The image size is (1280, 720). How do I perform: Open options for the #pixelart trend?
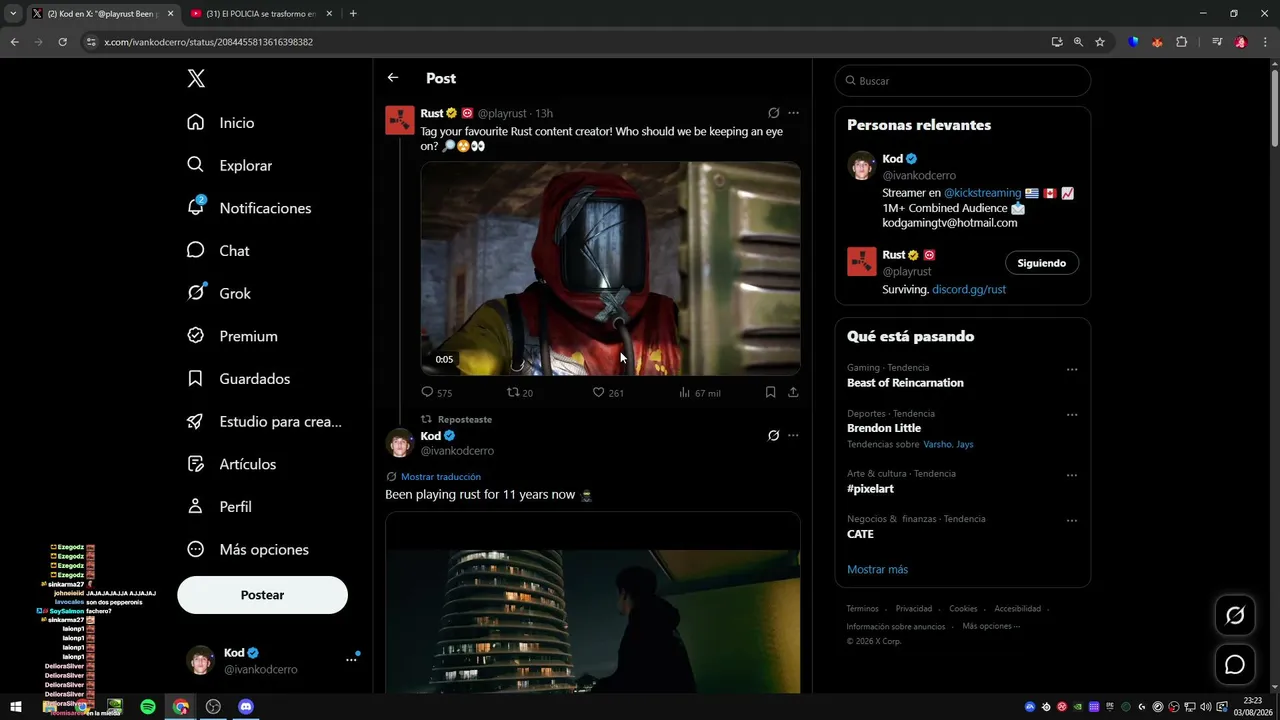[1072, 475]
